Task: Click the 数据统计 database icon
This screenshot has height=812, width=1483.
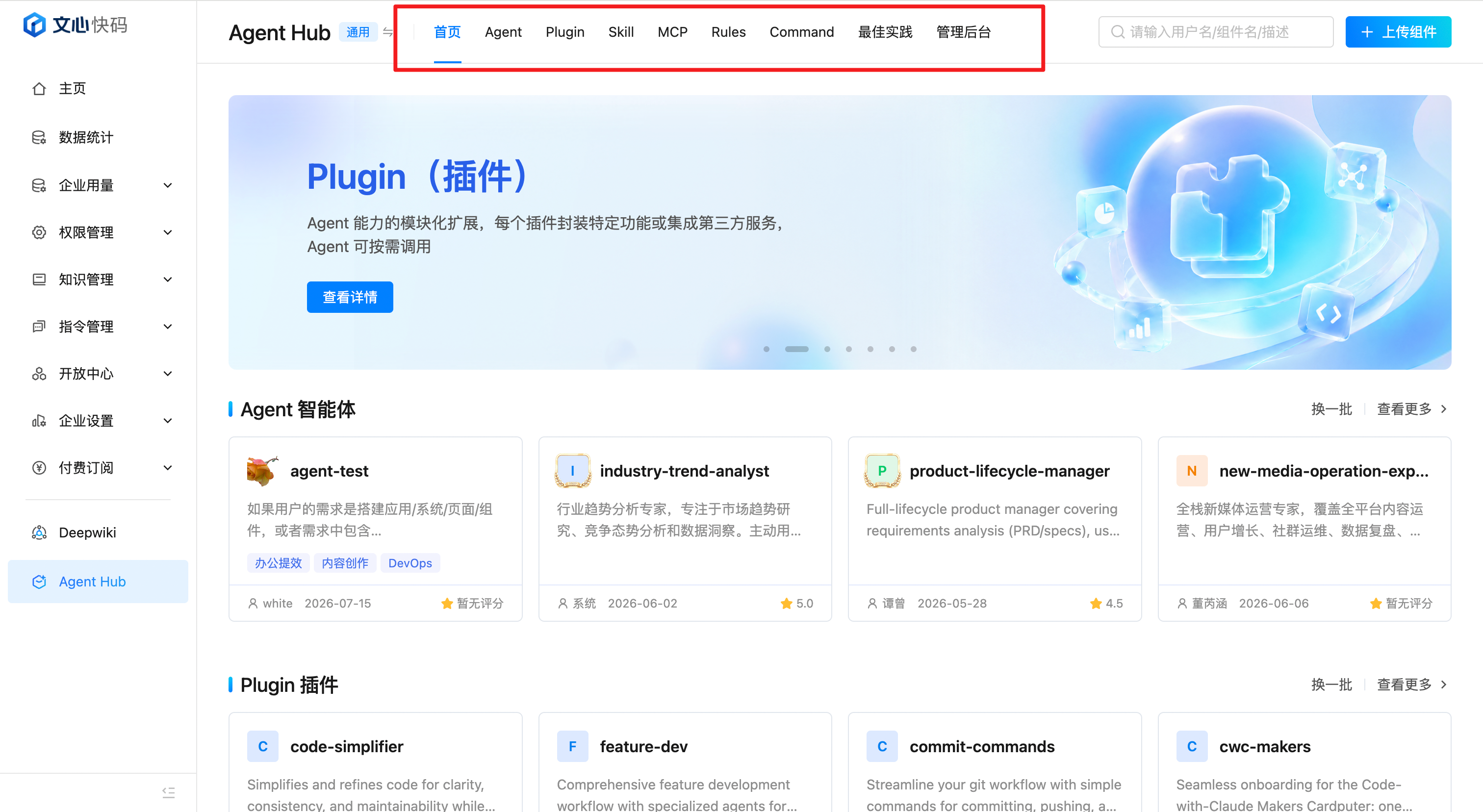Action: point(39,137)
